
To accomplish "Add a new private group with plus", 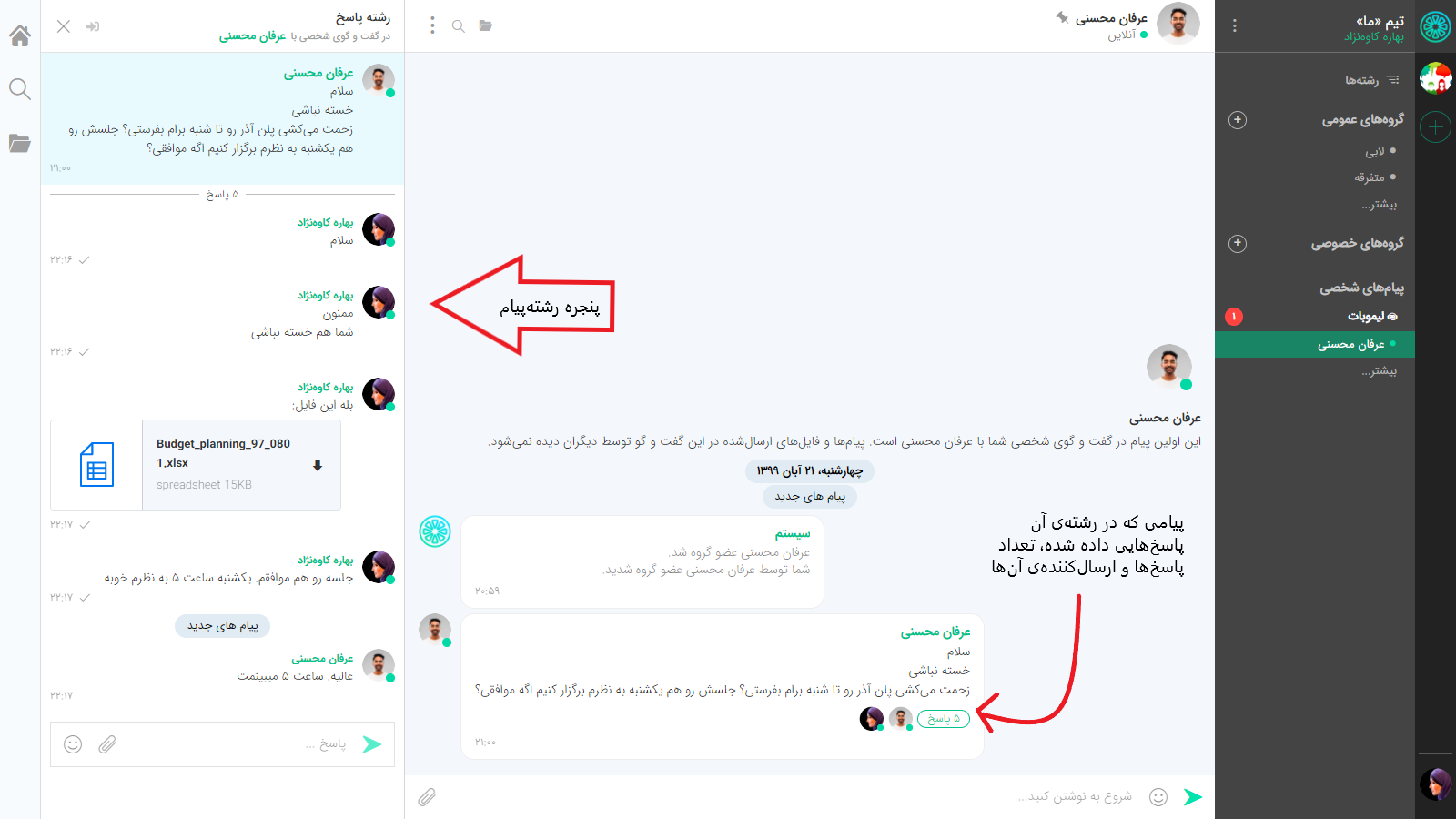I will point(1238,244).
